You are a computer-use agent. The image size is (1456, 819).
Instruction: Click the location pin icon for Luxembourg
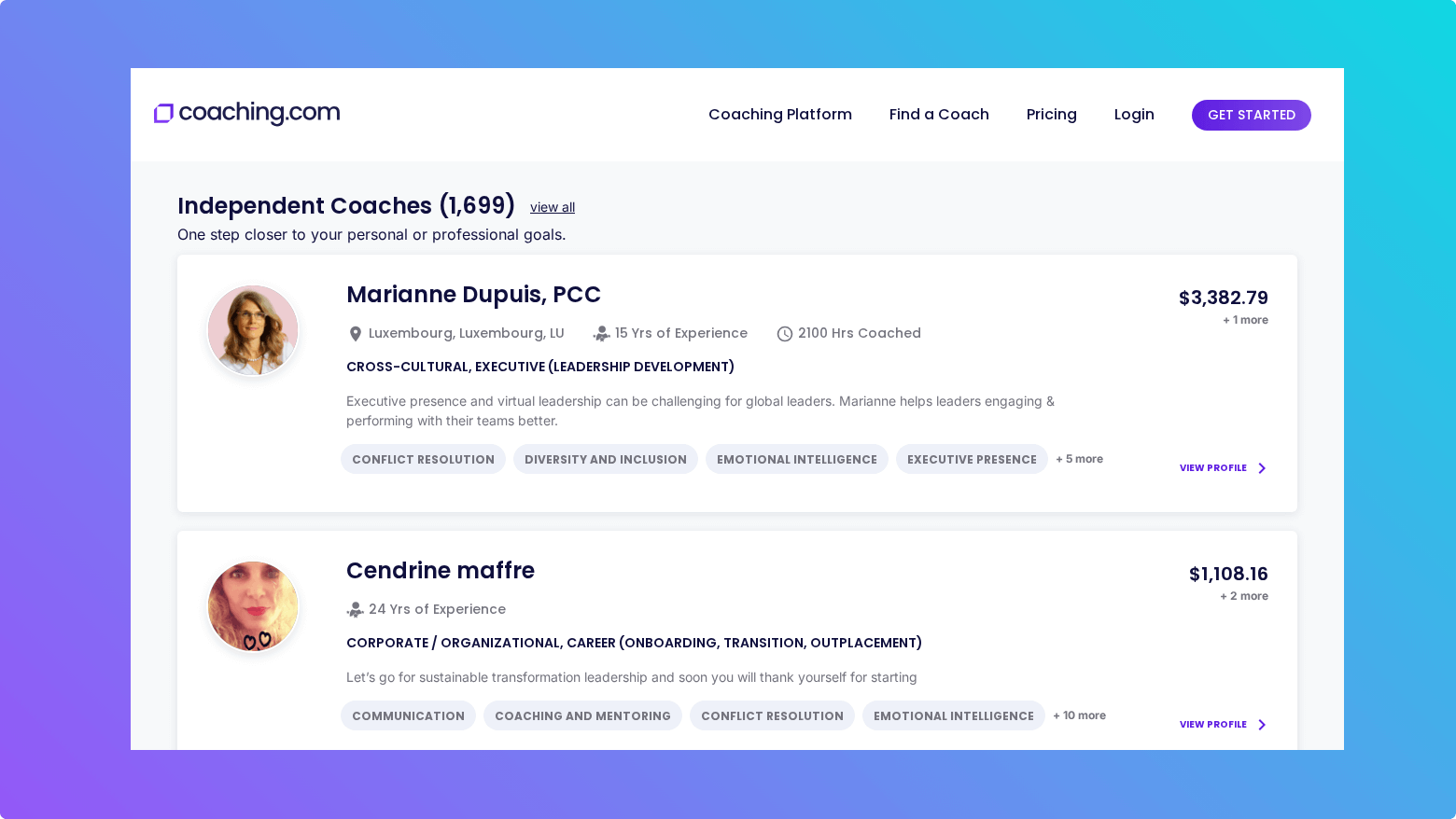[x=355, y=334]
